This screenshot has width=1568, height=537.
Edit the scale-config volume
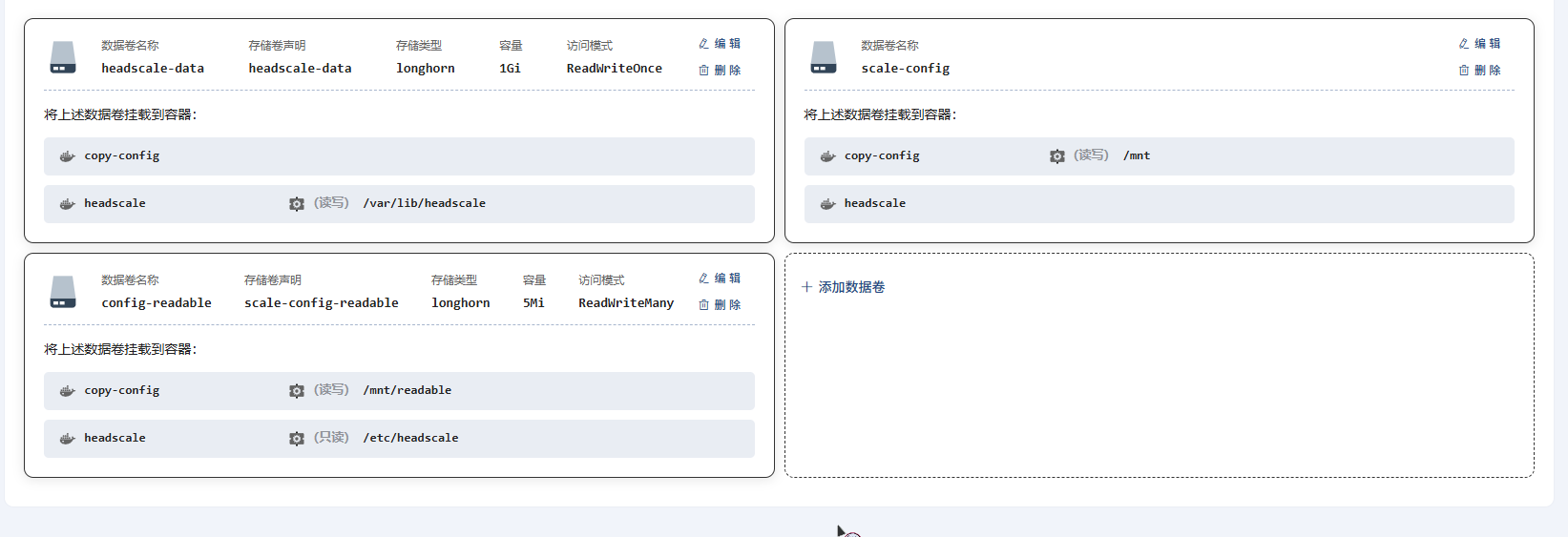tap(1479, 44)
